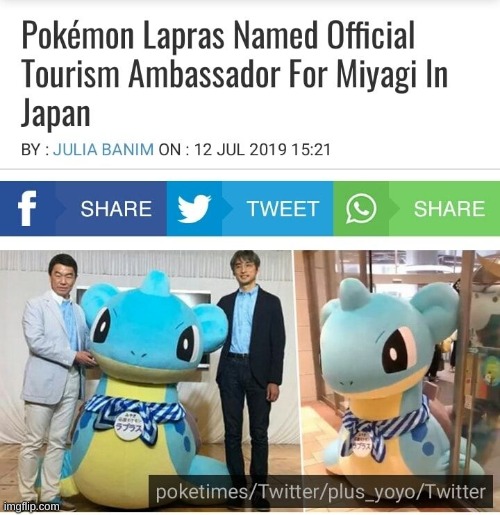The height and width of the screenshot is (515, 500).
Task: Share article via Facebook SHARE button
Action: (83, 209)
